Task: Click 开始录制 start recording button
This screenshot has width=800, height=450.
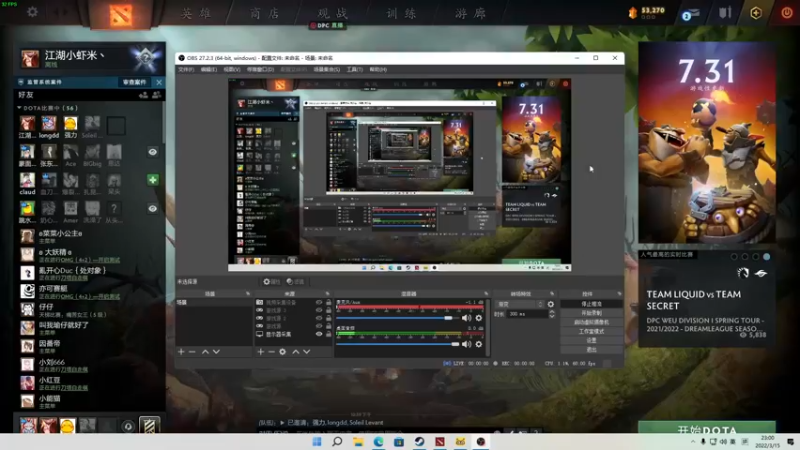Action: click(591, 313)
